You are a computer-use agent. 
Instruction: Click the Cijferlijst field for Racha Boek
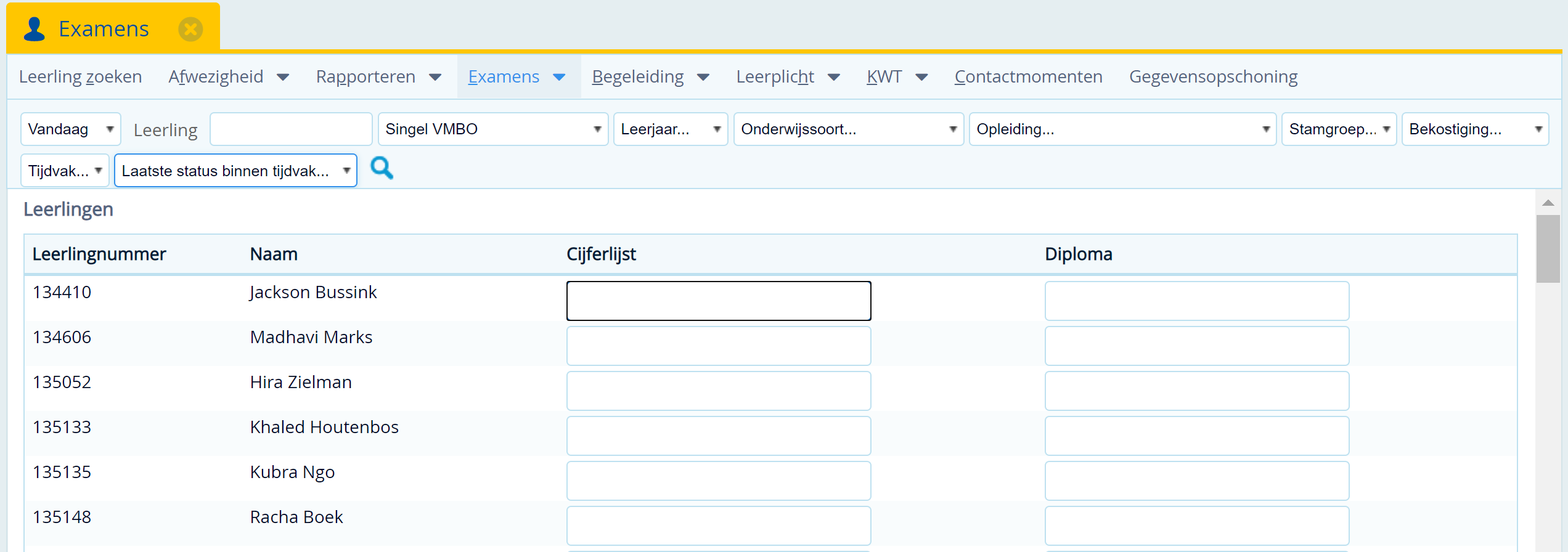[719, 526]
